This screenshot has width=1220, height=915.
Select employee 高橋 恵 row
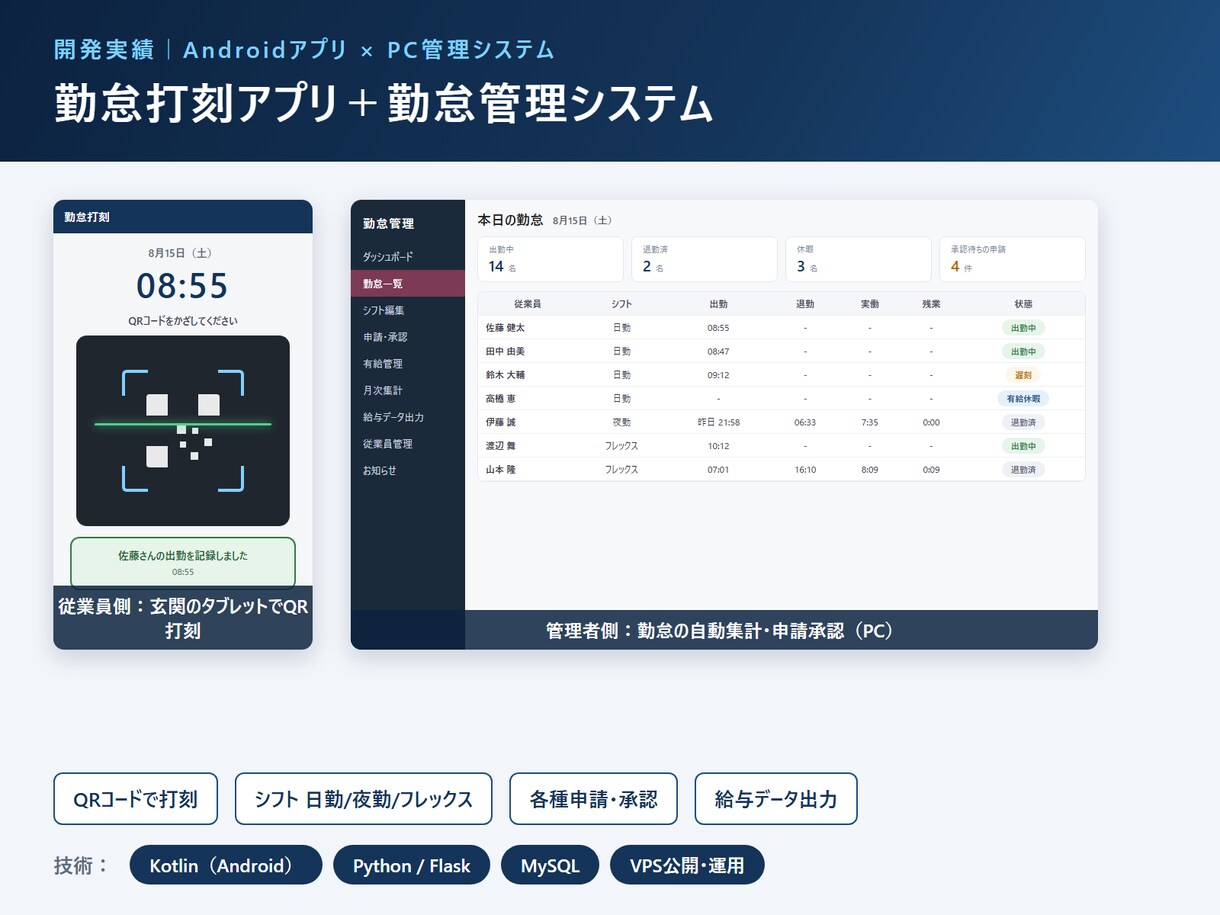(x=781, y=398)
